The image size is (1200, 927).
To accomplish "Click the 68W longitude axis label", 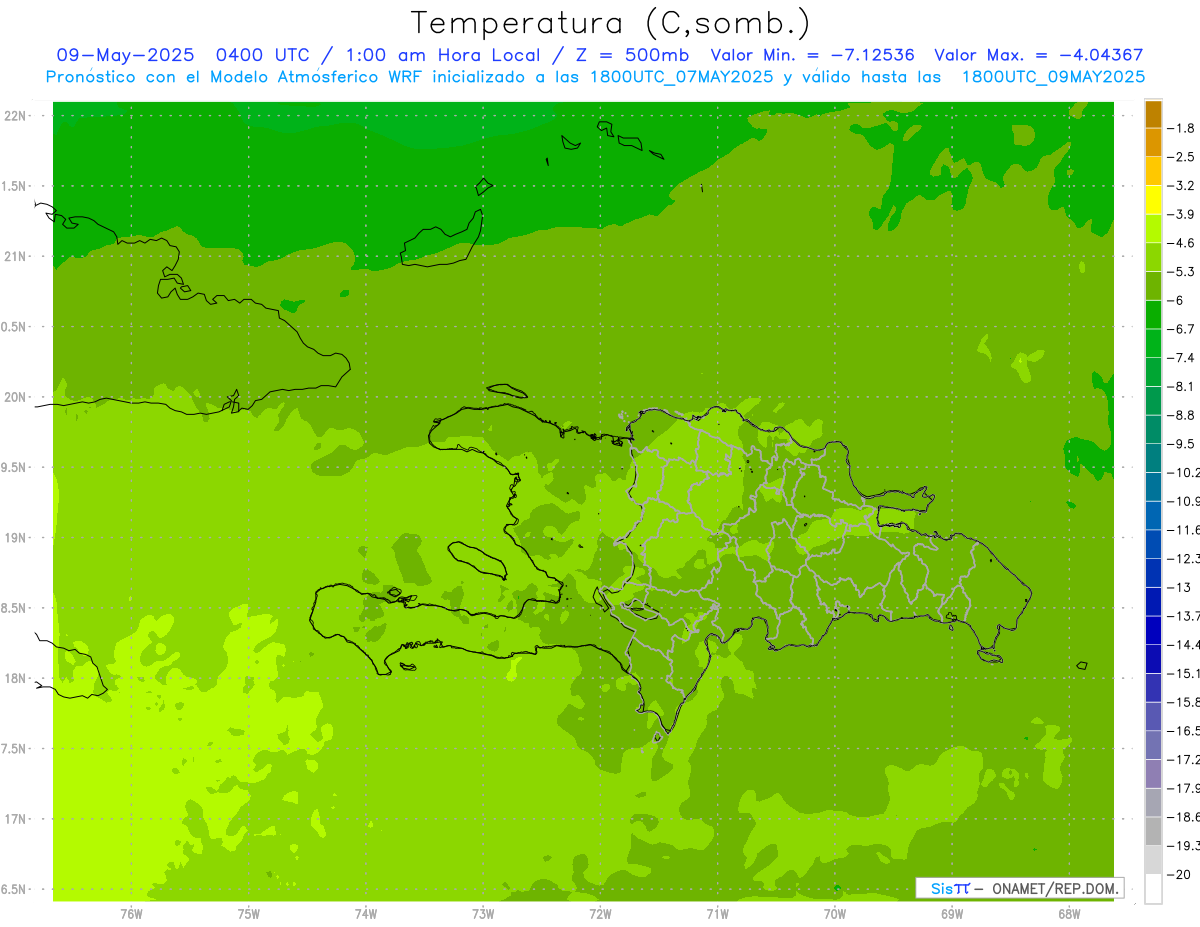I will click(1069, 913).
